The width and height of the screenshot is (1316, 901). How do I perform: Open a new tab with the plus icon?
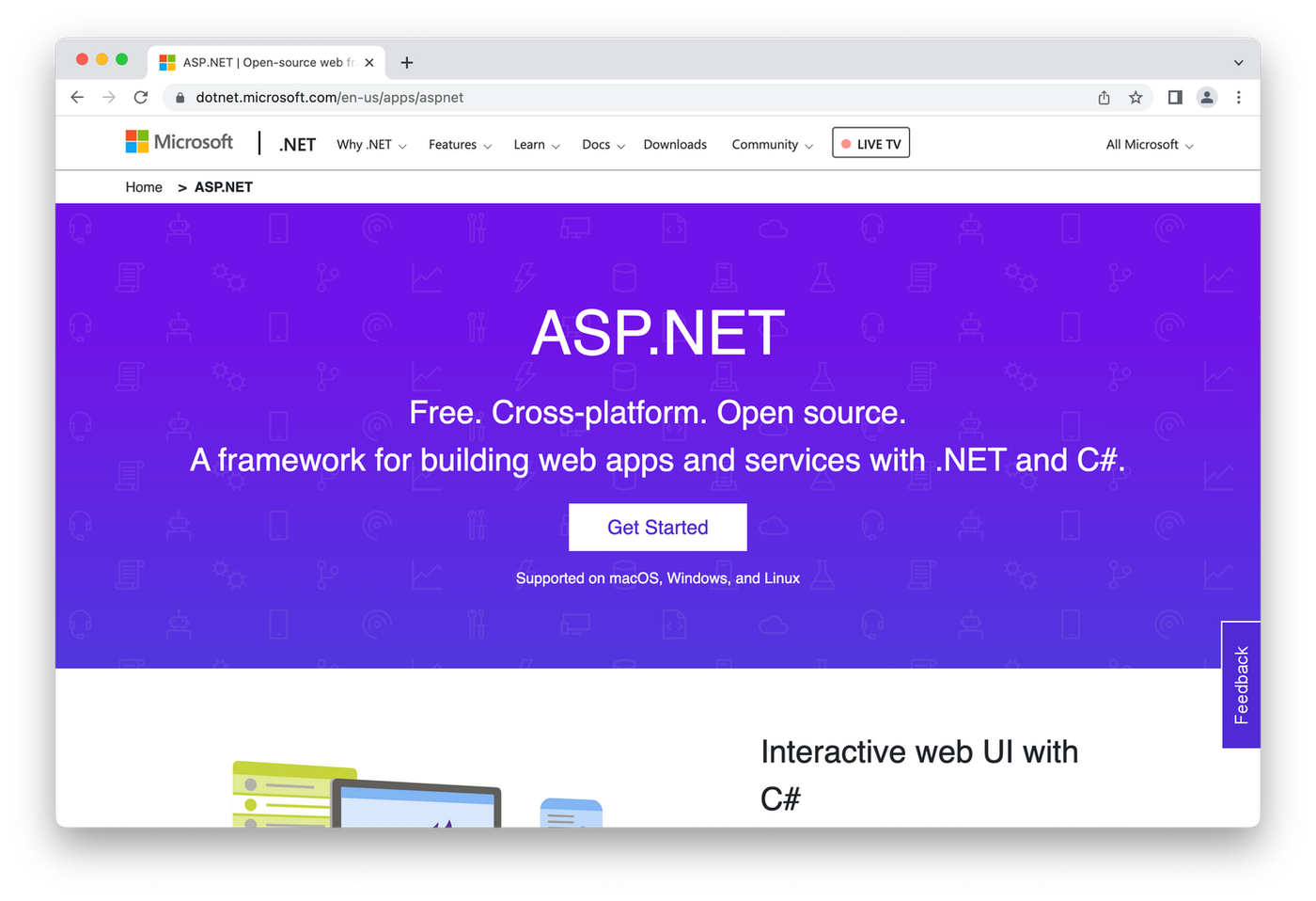click(406, 62)
